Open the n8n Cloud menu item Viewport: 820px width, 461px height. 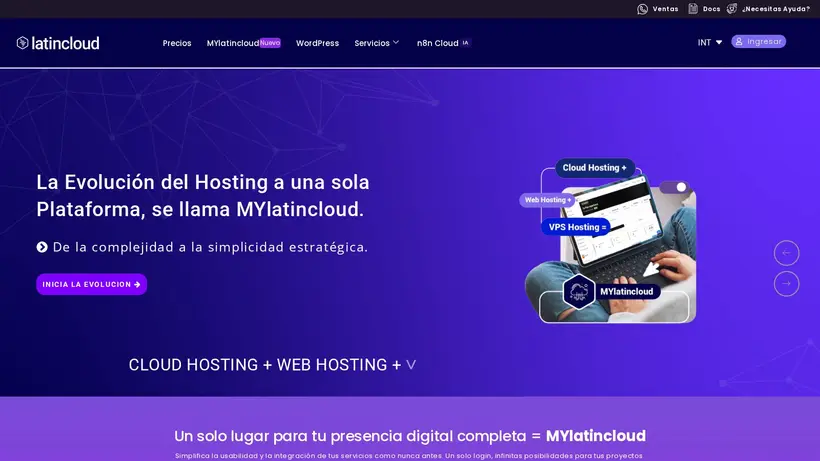point(437,43)
